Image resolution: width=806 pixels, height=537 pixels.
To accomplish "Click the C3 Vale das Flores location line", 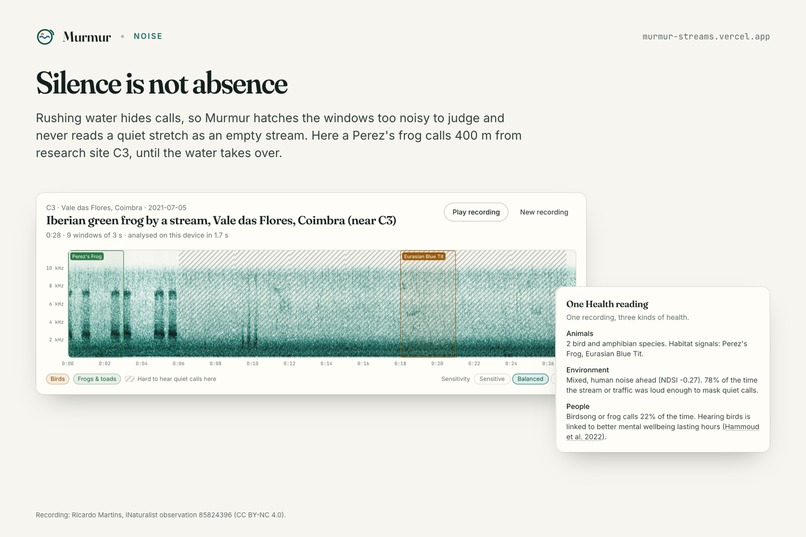I will tap(116, 208).
